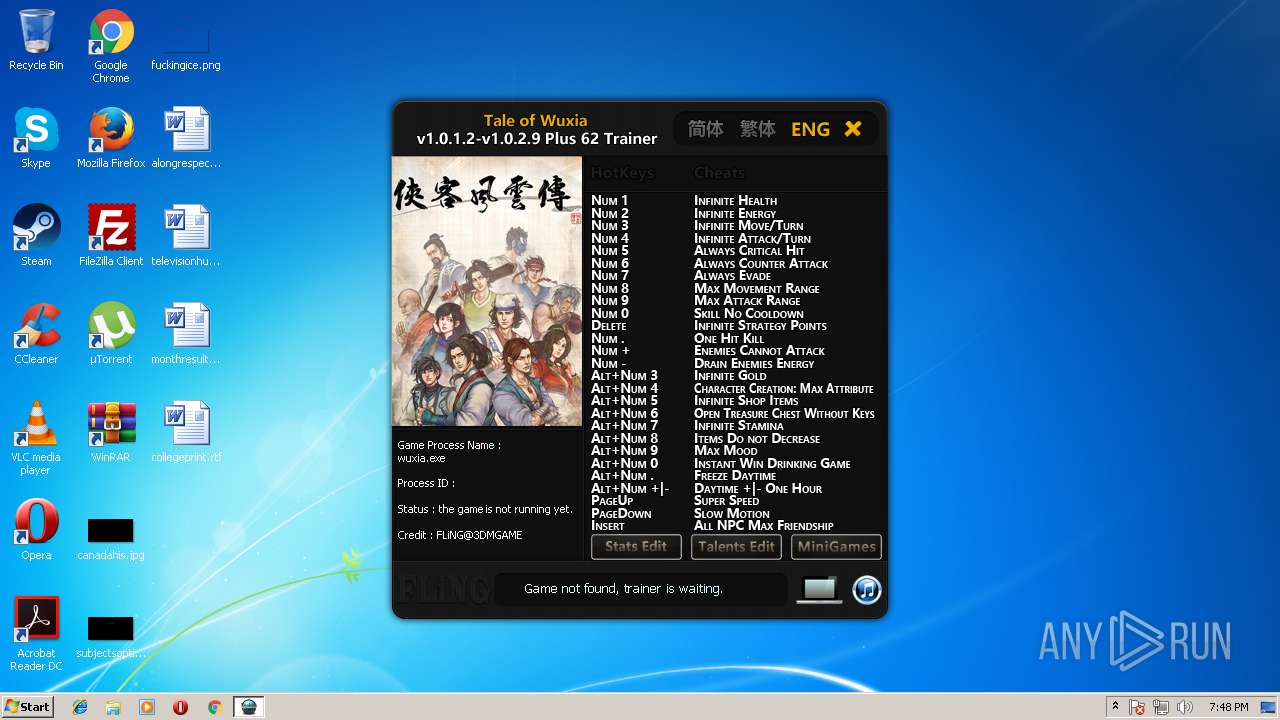Click the Max Mood cheat
This screenshot has width=1280, height=720.
[x=726, y=451]
